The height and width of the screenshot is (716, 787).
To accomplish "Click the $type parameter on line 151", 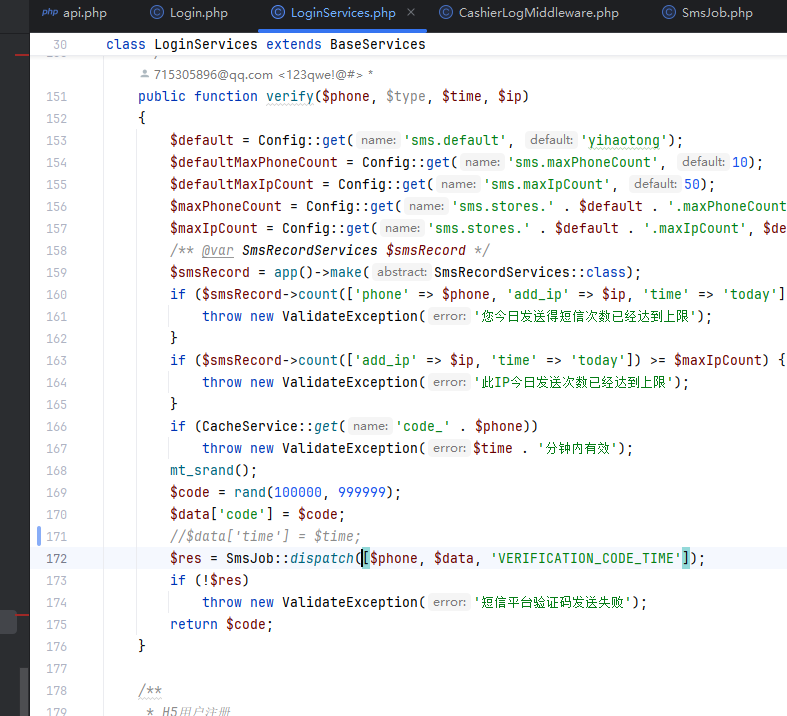I will 406,96.
